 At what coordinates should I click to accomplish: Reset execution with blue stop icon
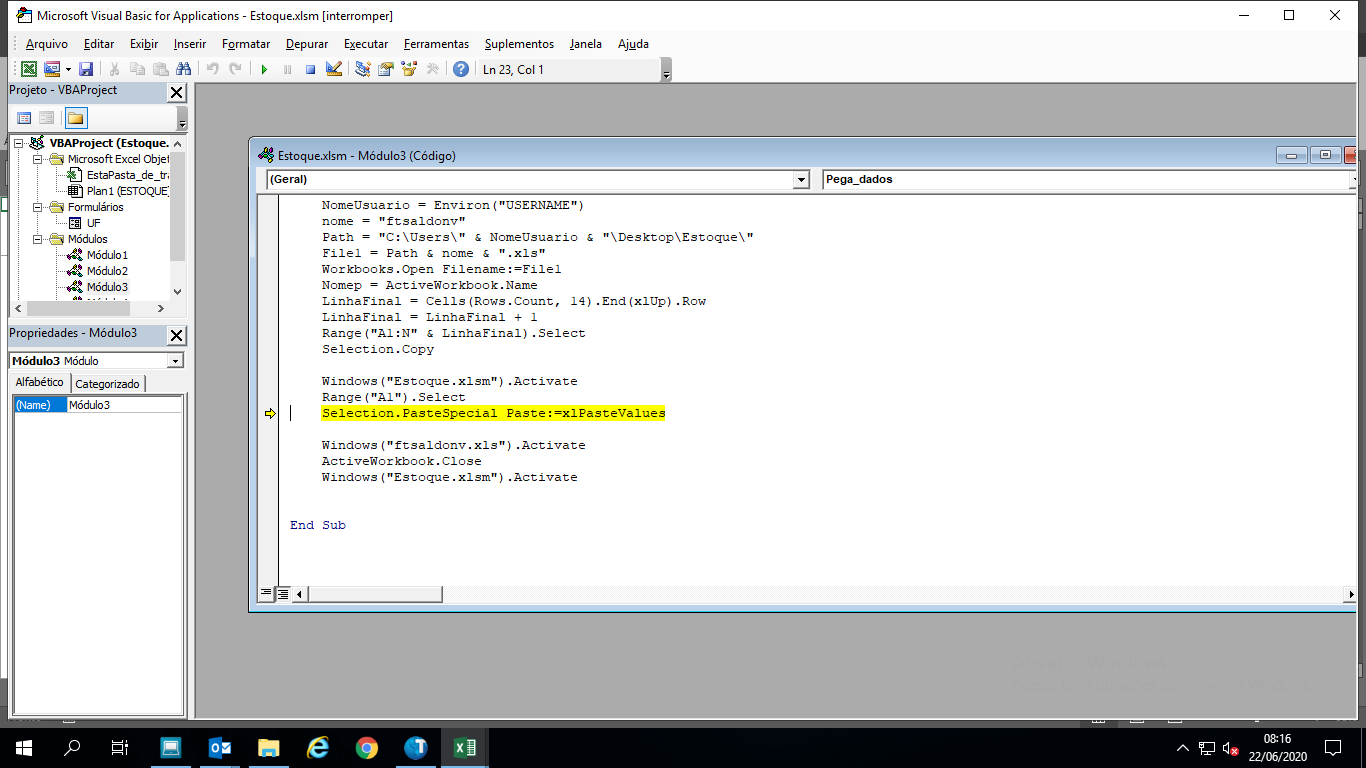pos(310,69)
